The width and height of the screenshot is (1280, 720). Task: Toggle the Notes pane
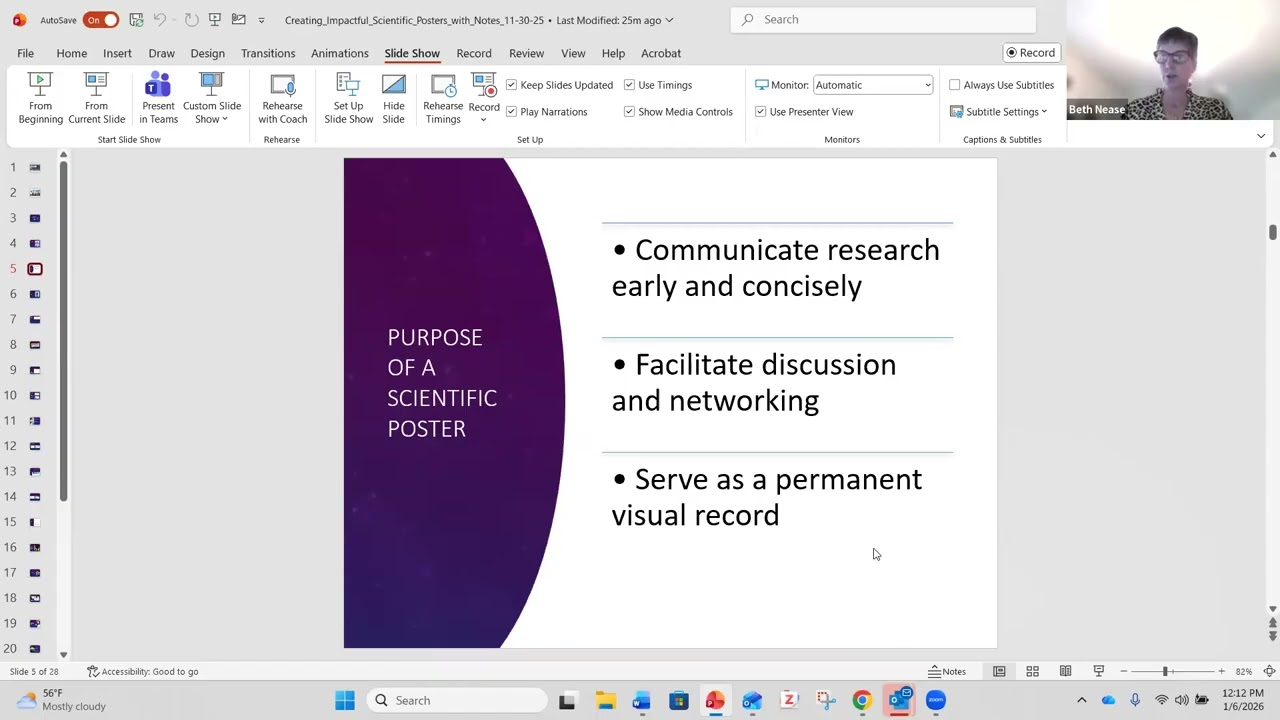point(947,671)
